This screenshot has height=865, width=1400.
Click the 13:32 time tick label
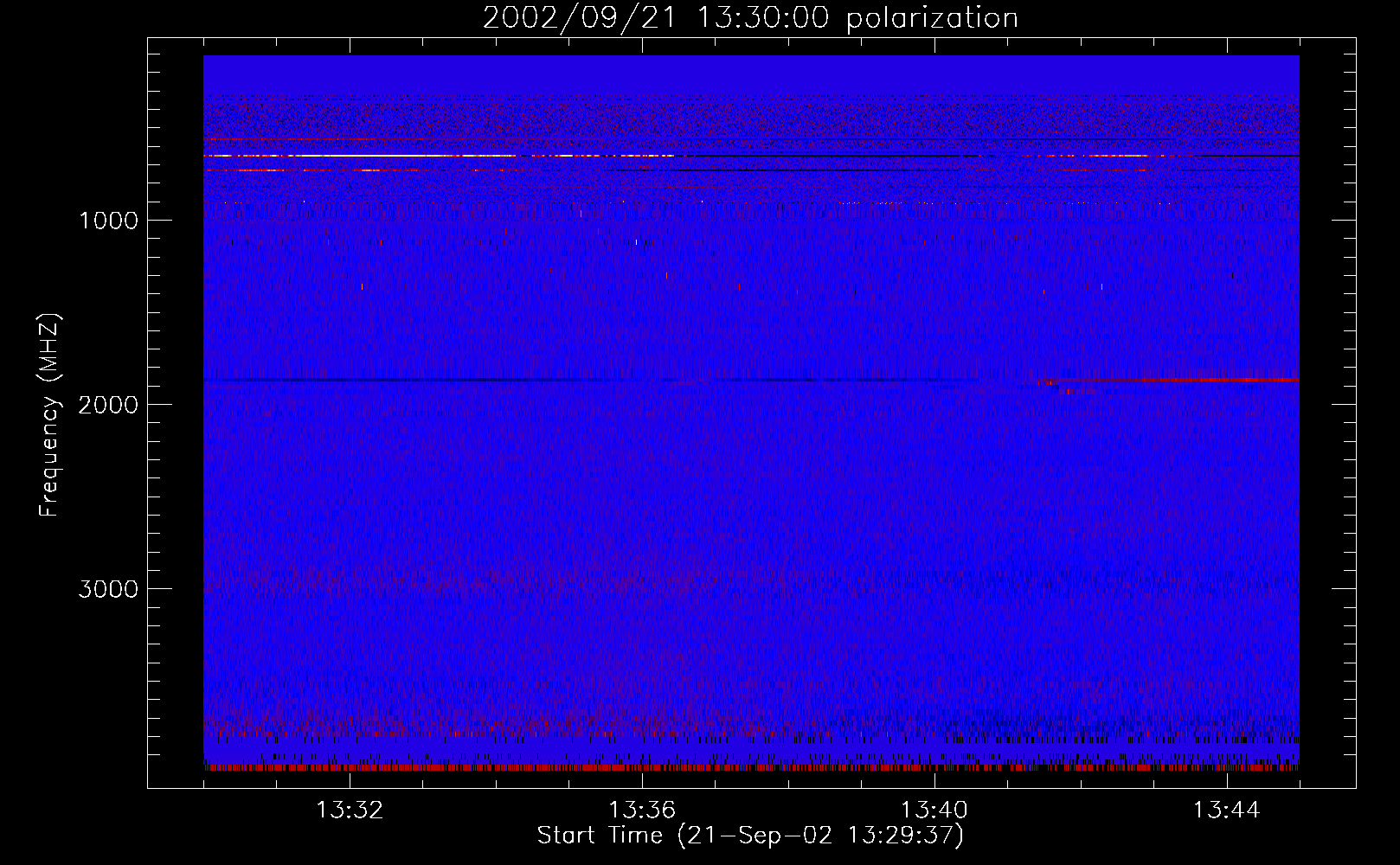(x=350, y=811)
